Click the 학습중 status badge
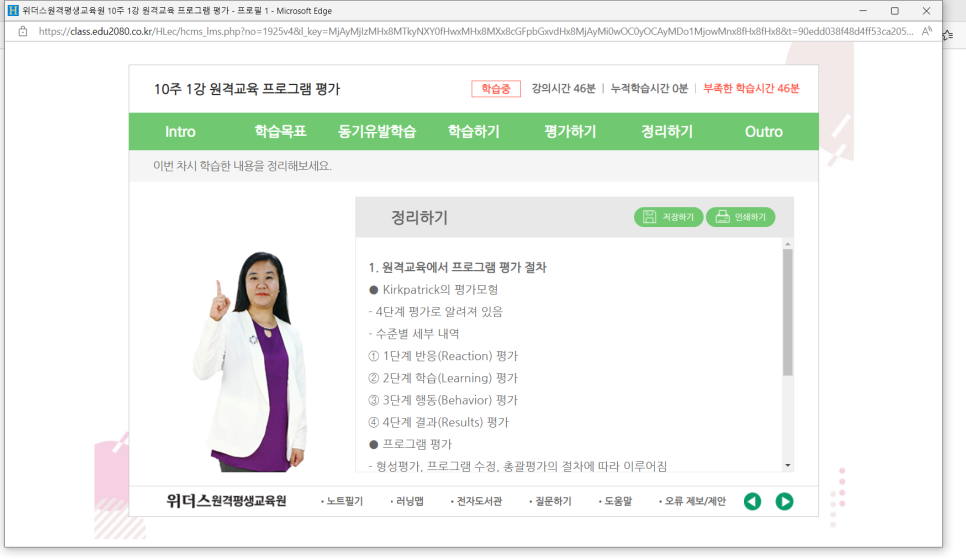 click(x=496, y=89)
